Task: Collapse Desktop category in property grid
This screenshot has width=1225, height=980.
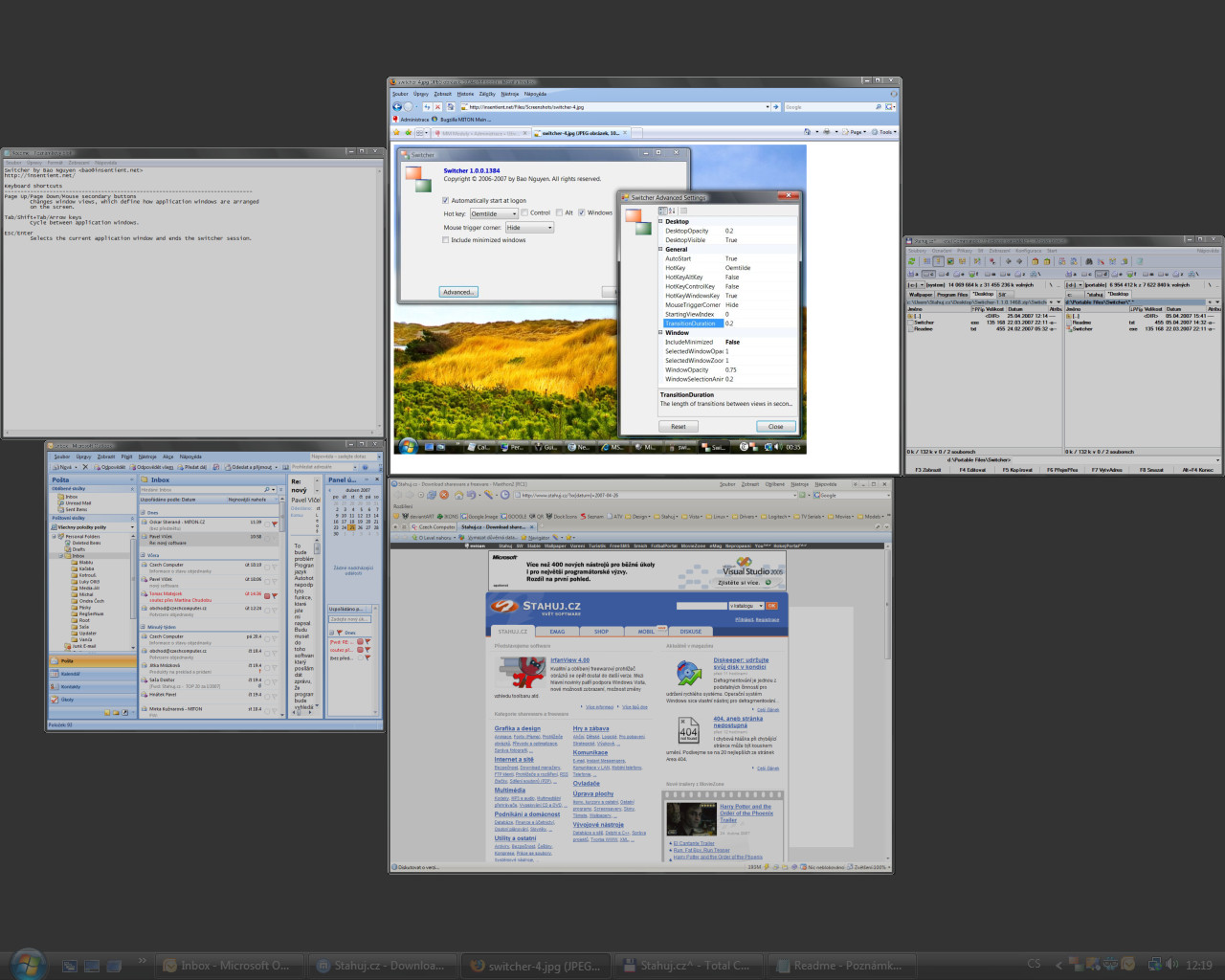Action: point(660,221)
